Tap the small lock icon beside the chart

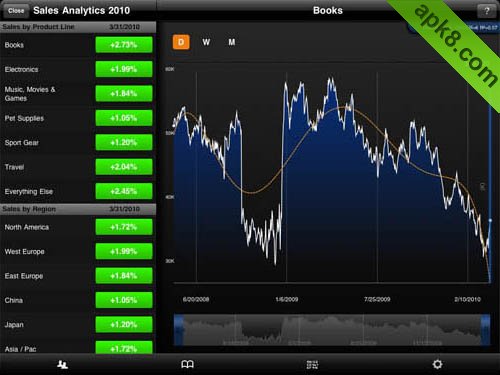[x=482, y=186]
